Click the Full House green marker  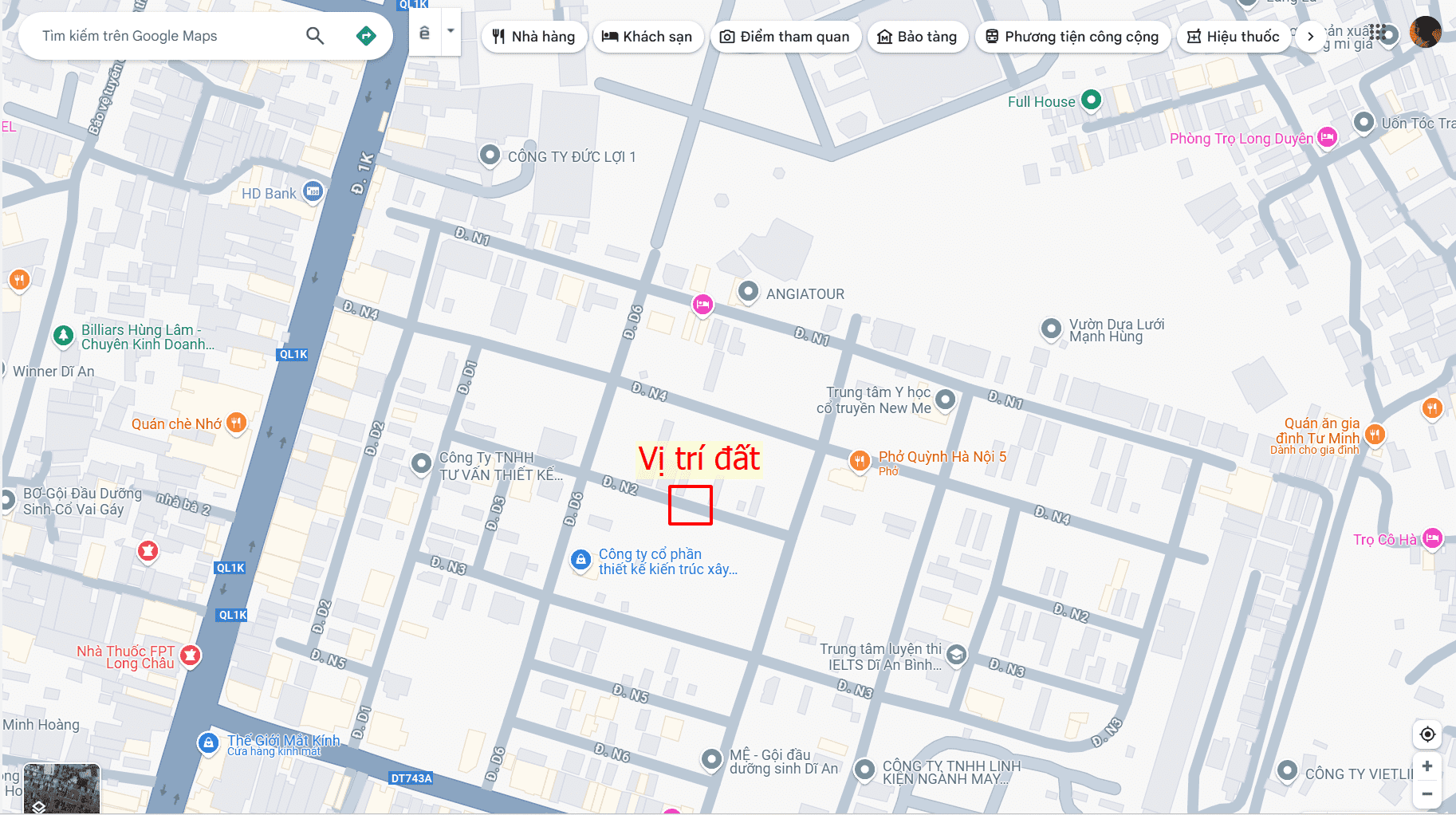coord(1091,100)
